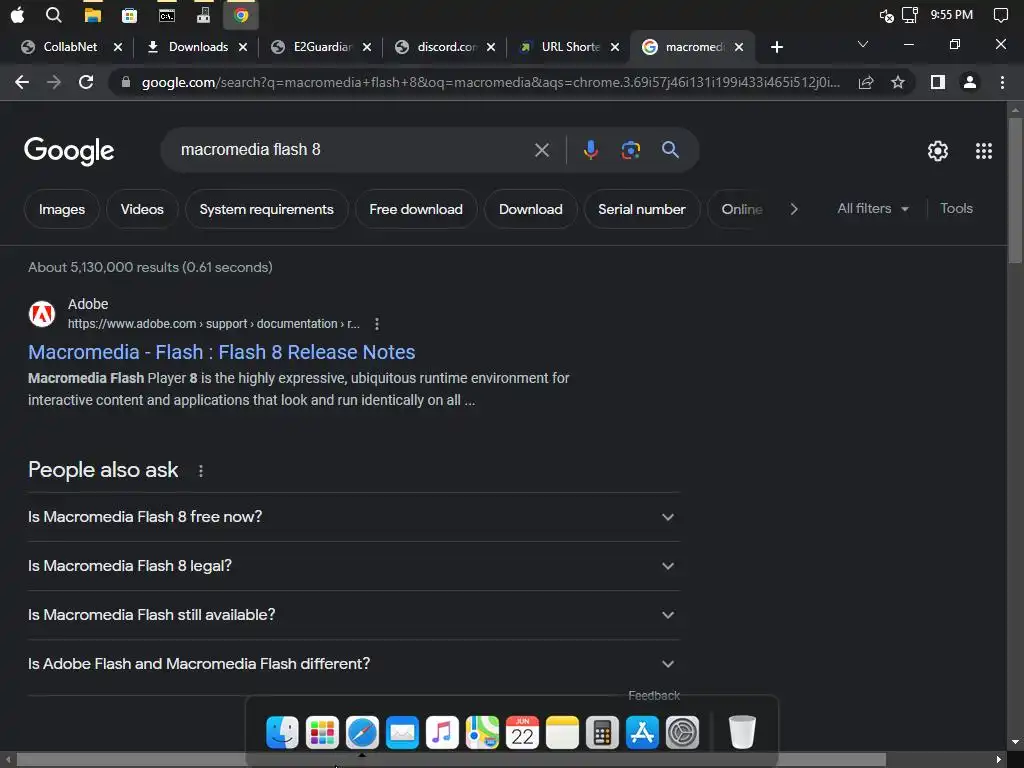Click the Chrome icon in top taskbar
1024x768 pixels.
241,15
